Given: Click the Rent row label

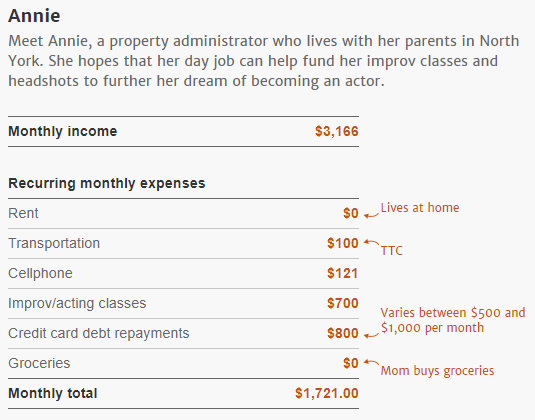Looking at the screenshot, I should pyautogui.click(x=23, y=213).
